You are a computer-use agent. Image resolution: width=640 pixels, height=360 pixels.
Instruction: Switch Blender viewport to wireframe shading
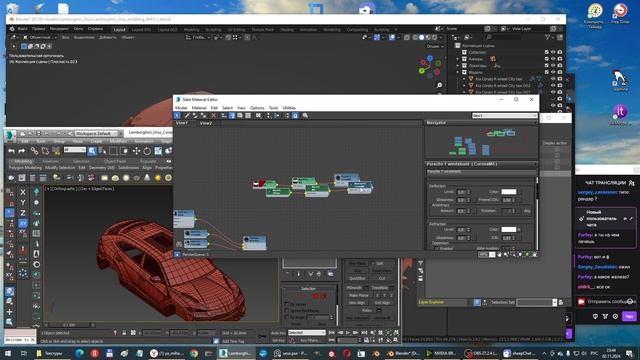(415, 37)
